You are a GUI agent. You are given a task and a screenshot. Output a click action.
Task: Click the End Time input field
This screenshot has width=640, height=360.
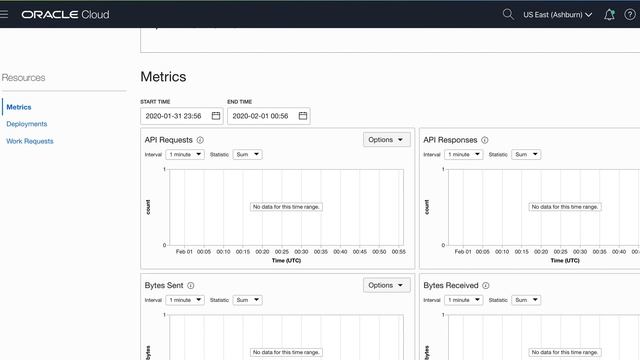pos(269,116)
